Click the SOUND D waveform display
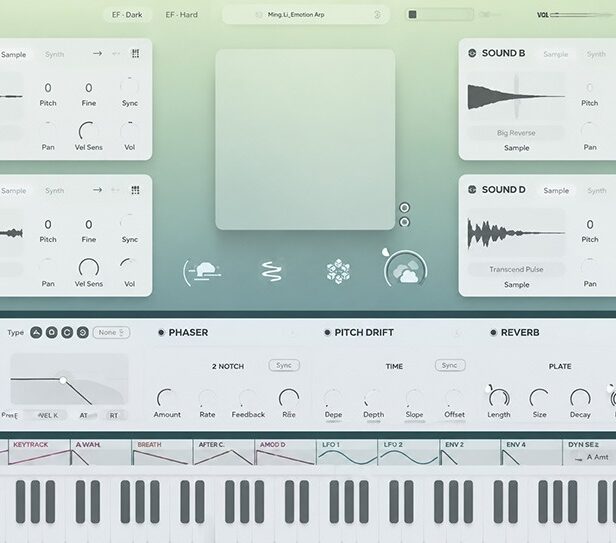The height and width of the screenshot is (543, 616). pos(516,233)
